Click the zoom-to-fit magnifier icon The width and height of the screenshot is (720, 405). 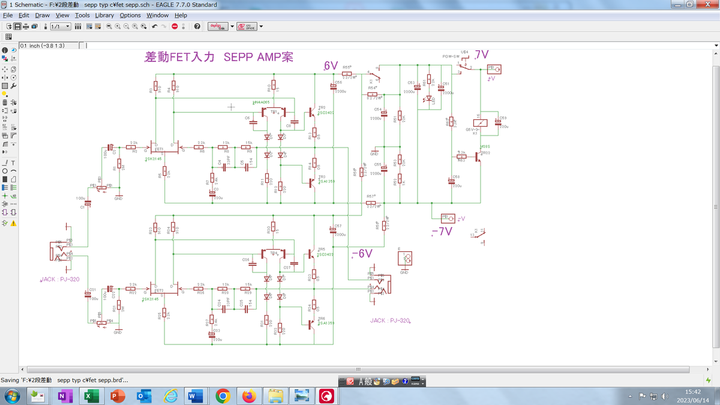point(108,27)
